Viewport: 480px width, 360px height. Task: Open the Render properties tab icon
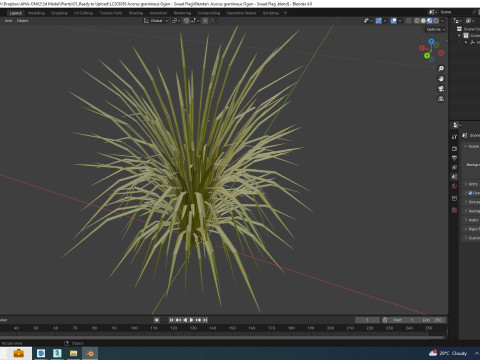tap(454, 148)
